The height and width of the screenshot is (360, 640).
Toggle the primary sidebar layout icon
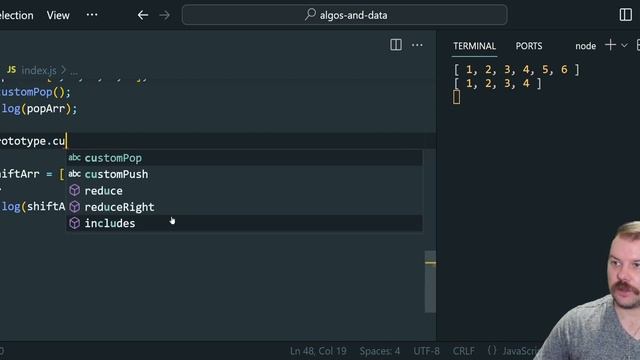point(625,15)
